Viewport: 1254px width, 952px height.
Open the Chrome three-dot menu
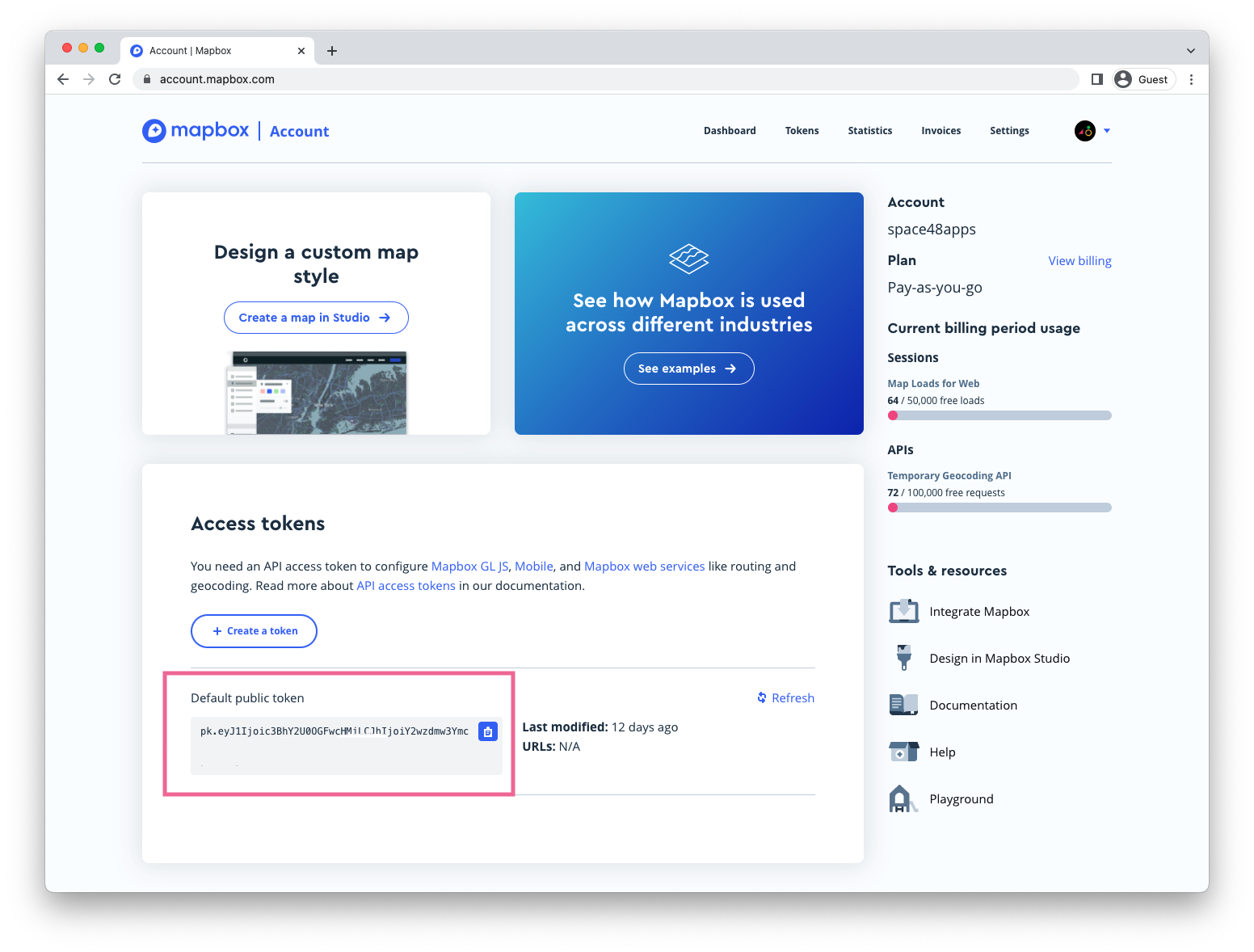pos(1191,79)
